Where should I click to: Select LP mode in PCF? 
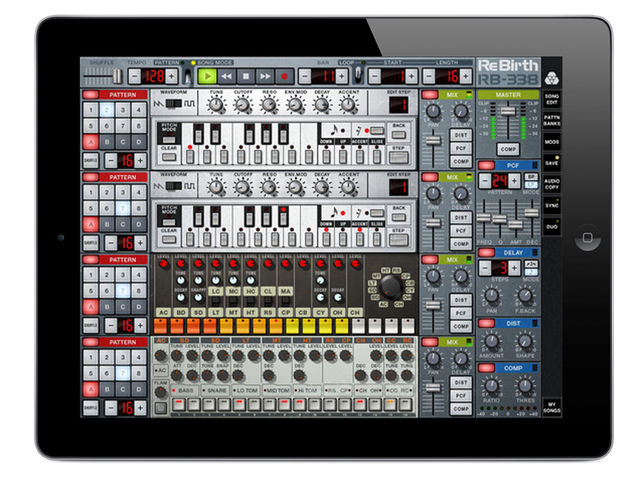click(531, 185)
